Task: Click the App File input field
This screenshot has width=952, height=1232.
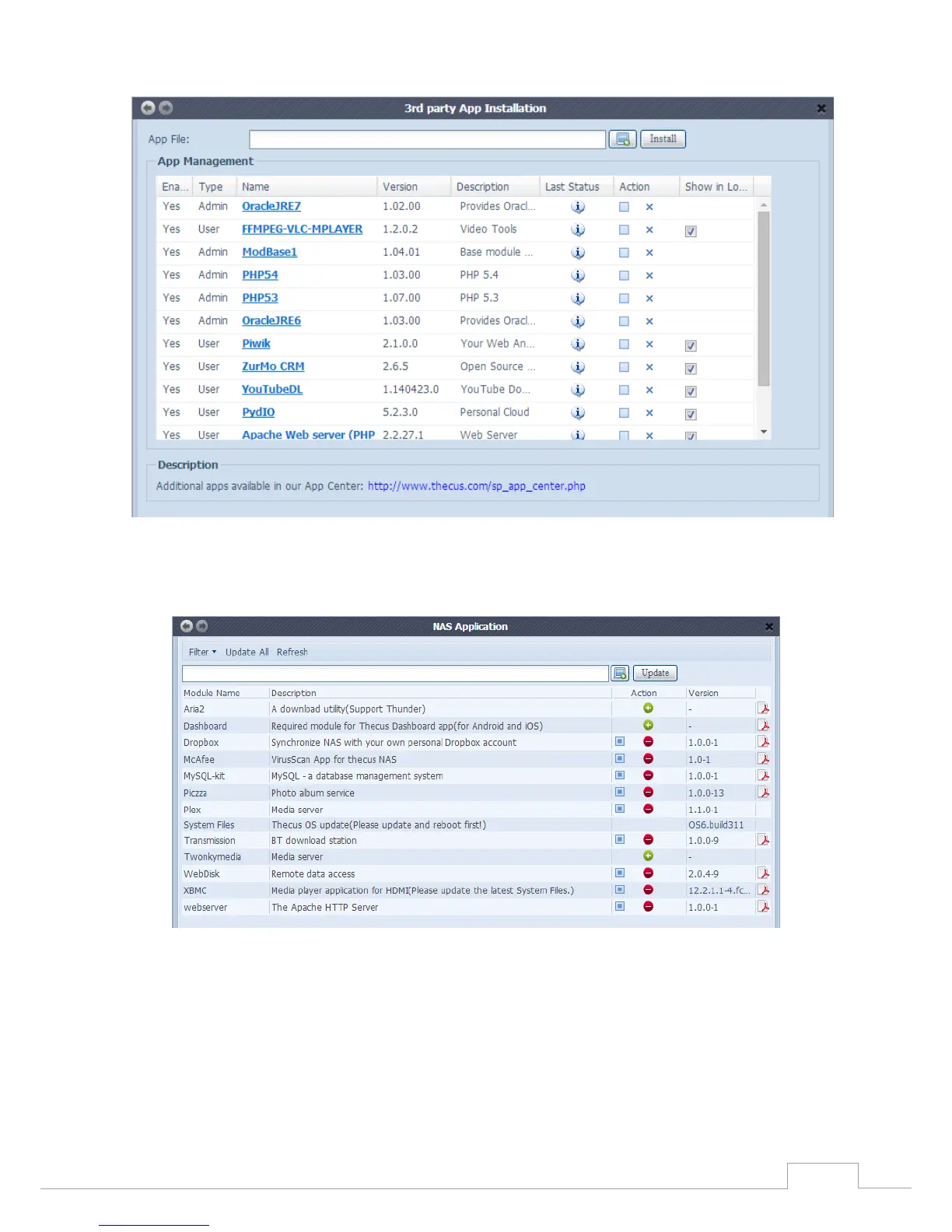Action: [x=427, y=139]
